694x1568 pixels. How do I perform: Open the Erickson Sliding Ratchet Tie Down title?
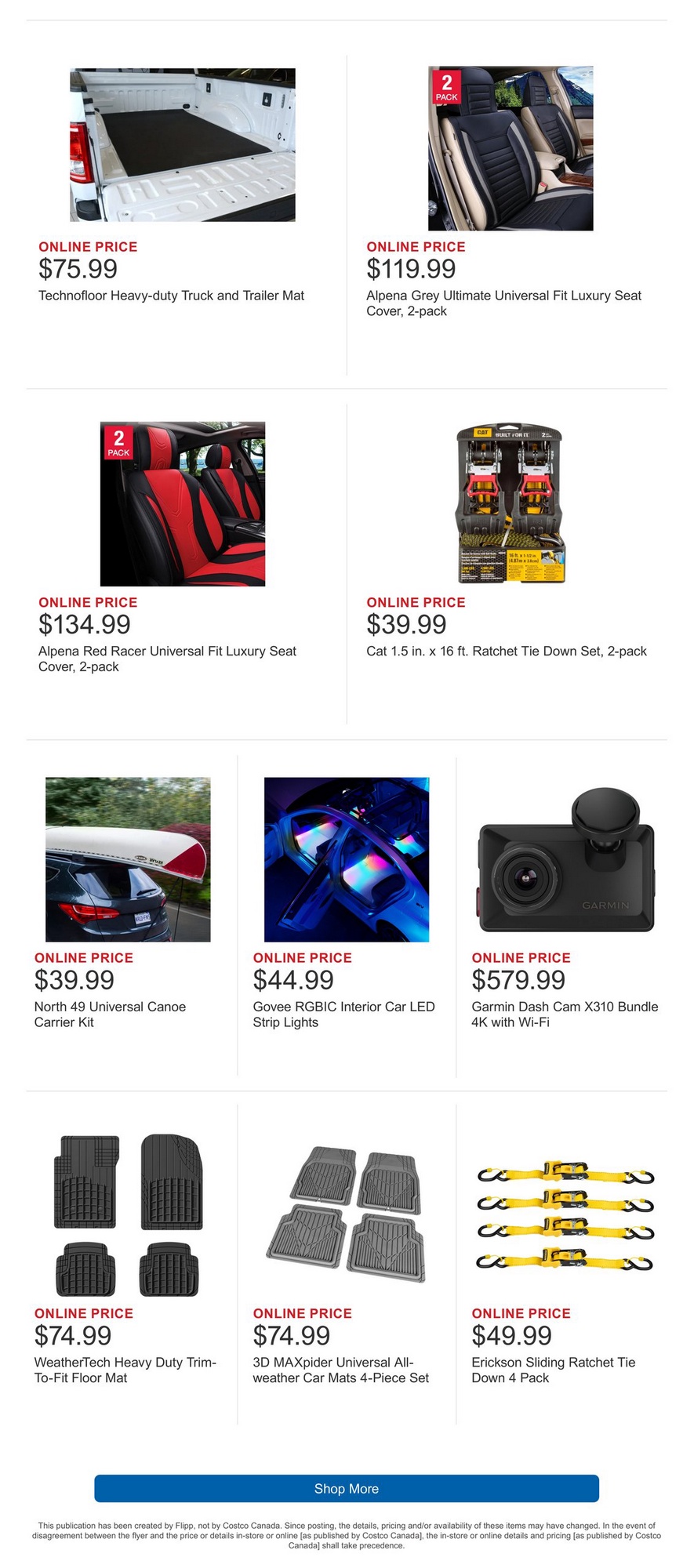[554, 1370]
